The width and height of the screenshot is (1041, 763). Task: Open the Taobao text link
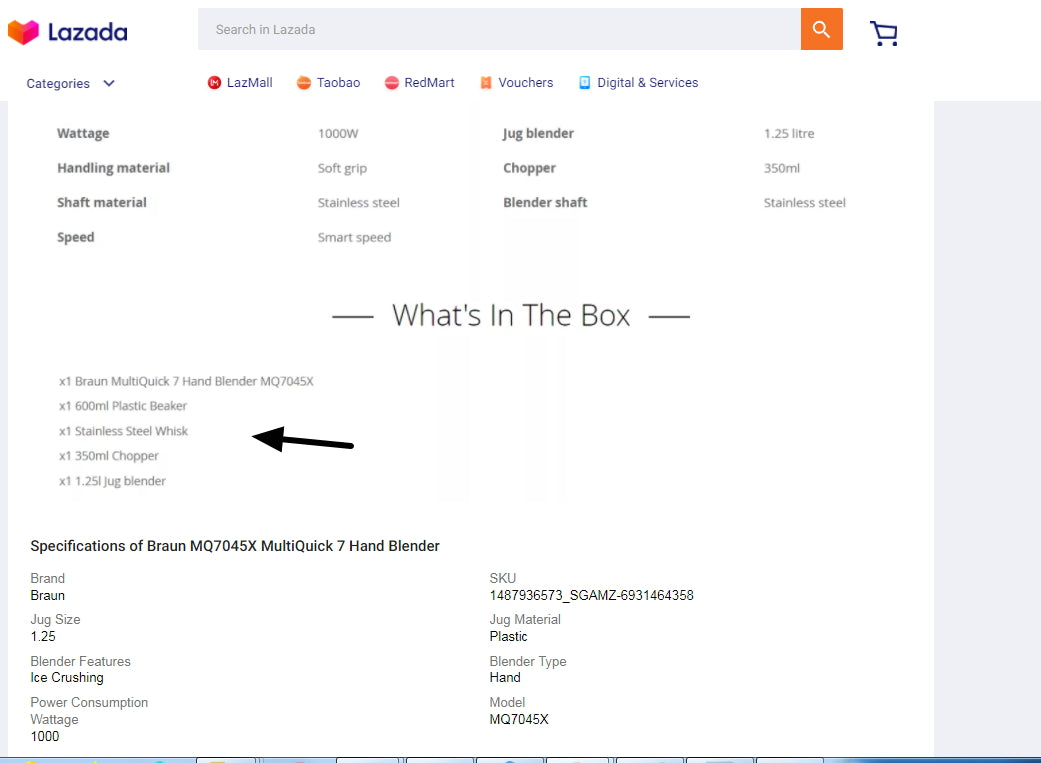coord(338,83)
